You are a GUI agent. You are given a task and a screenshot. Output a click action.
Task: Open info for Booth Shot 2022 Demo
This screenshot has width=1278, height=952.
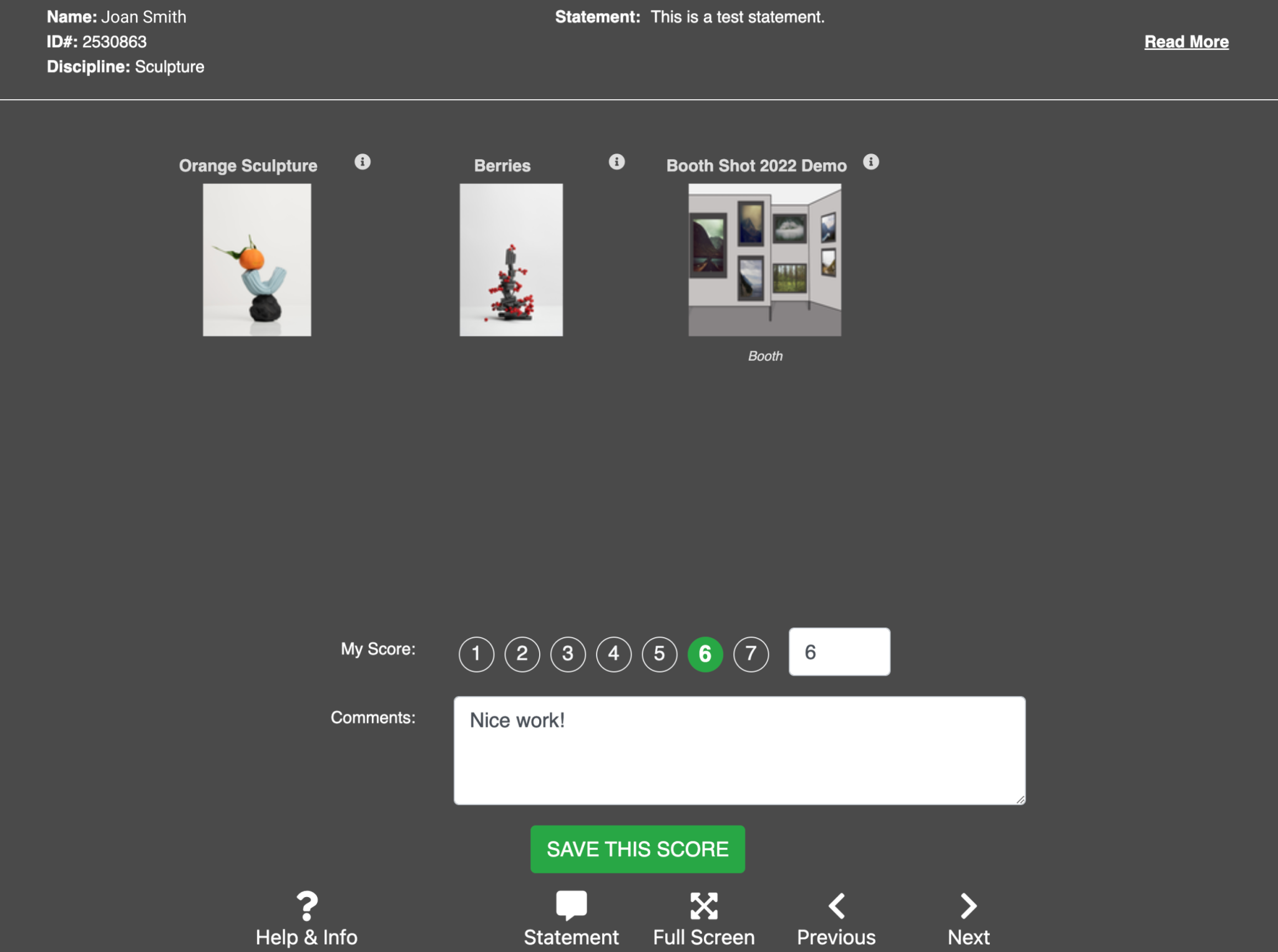(x=871, y=162)
